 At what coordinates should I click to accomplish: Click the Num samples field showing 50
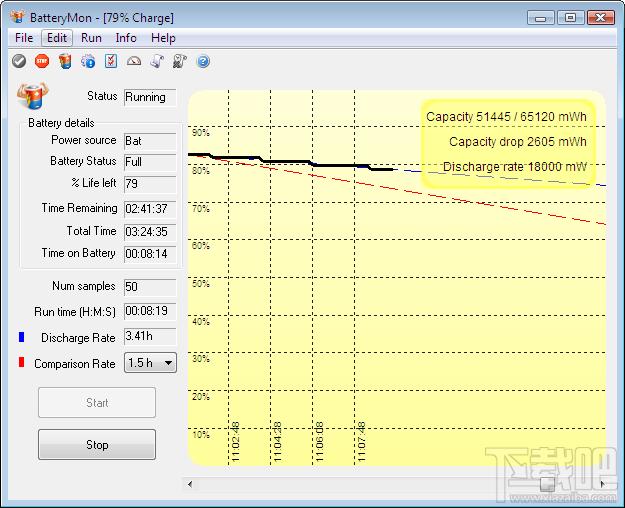150,287
